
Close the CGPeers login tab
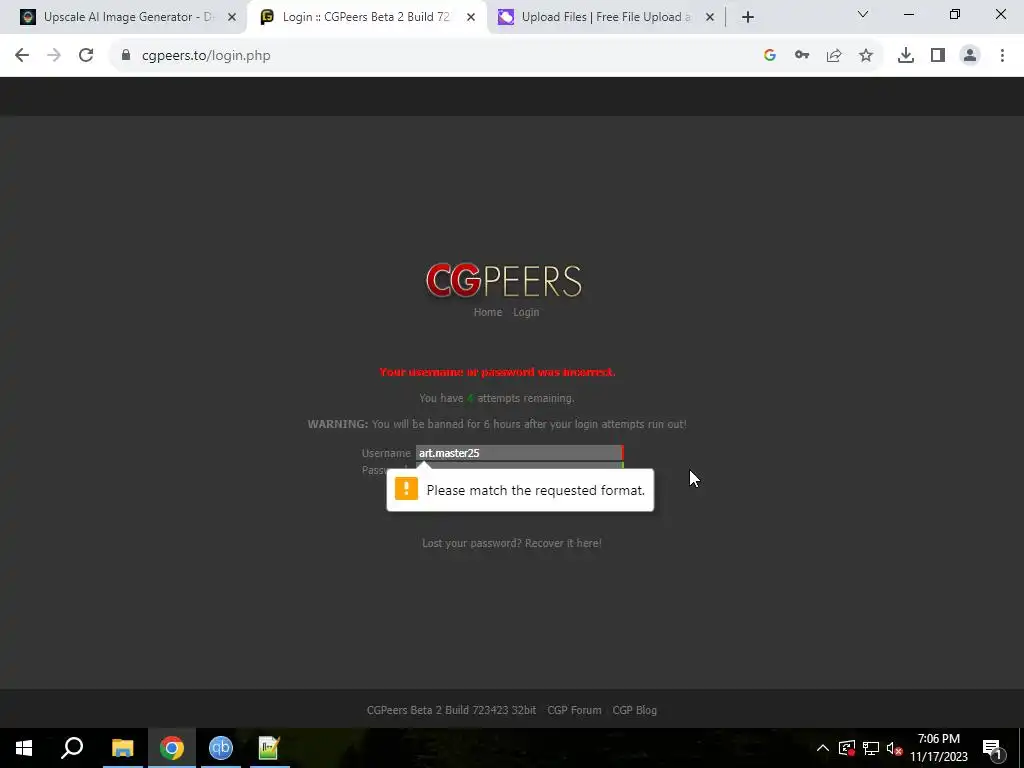(471, 17)
